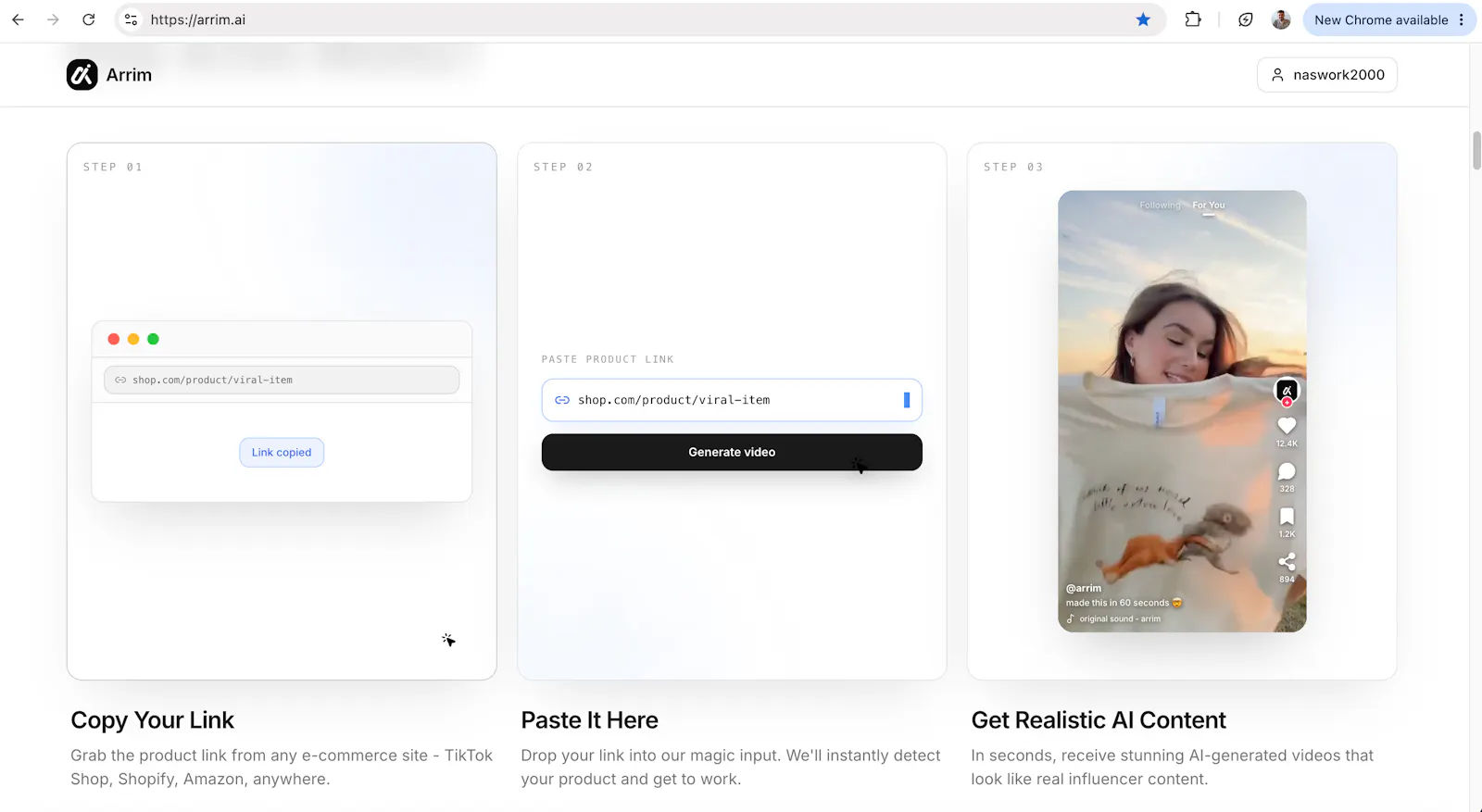Click New Chrome available update button
Image resolution: width=1482 pixels, height=812 pixels.
click(1380, 19)
